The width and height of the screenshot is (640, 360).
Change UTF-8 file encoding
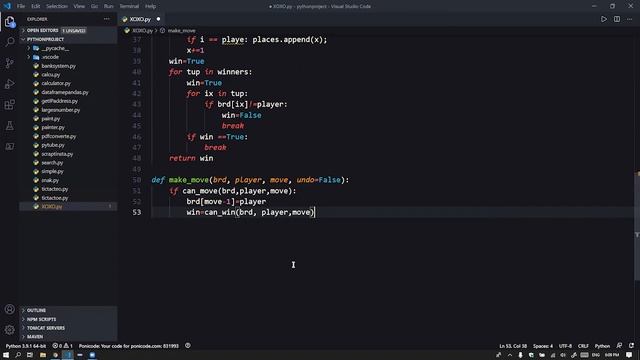click(565, 346)
